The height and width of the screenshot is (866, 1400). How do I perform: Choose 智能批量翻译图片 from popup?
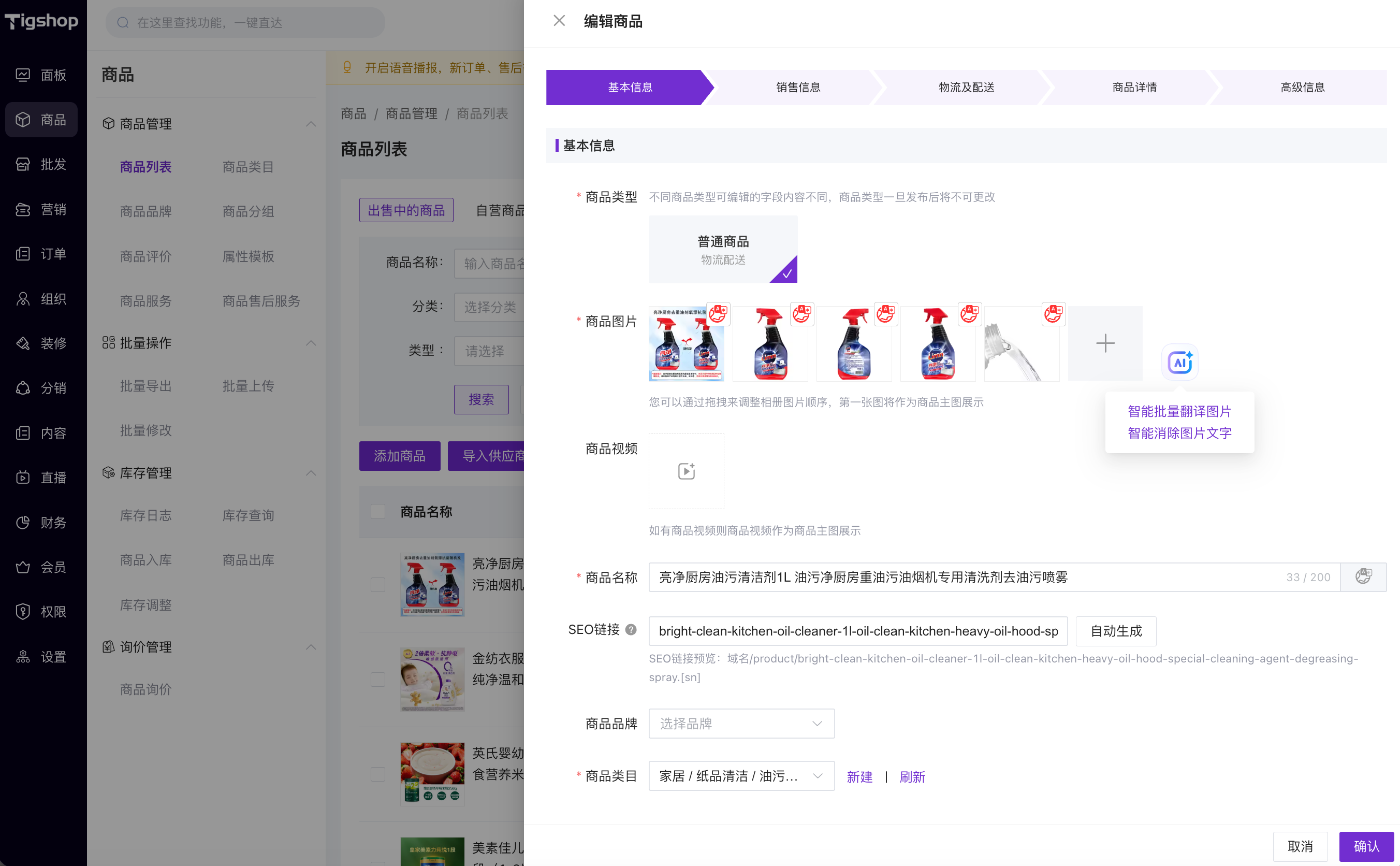coord(1179,411)
